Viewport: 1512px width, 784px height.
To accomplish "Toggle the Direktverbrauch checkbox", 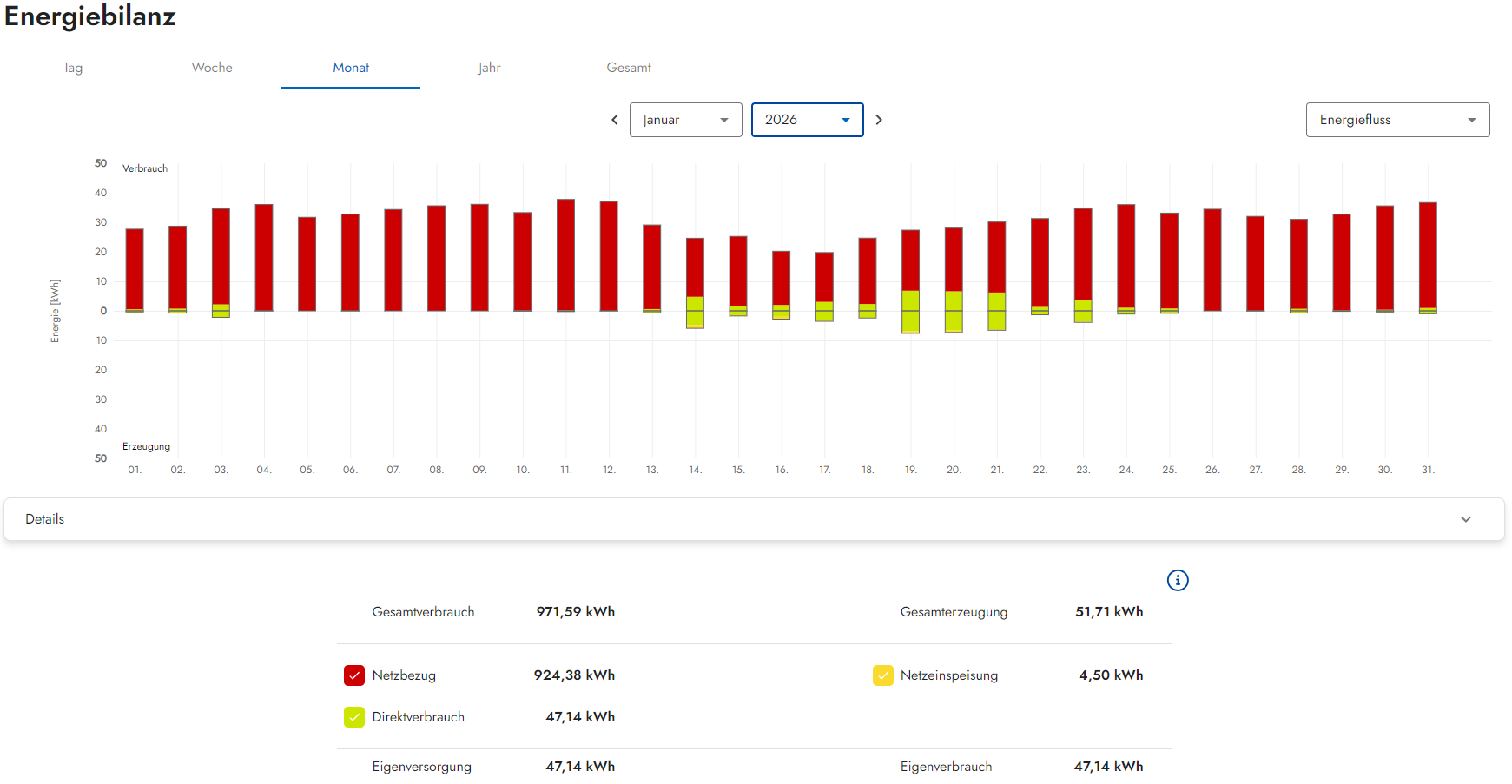I will [354, 717].
